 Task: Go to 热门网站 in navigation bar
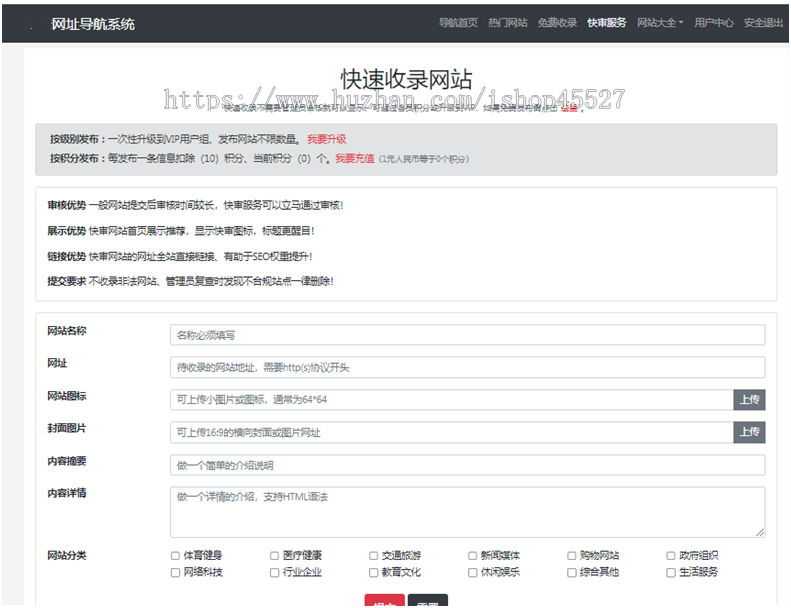point(507,23)
